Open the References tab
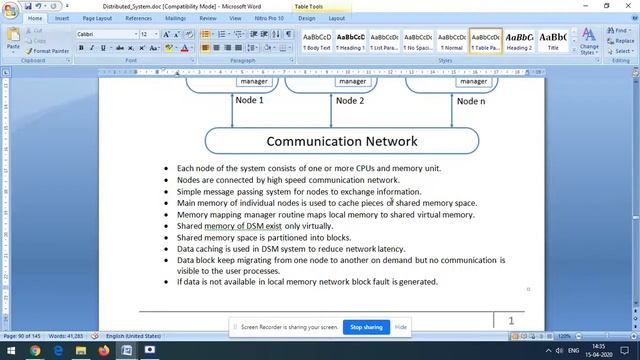The width and height of the screenshot is (640, 360). (138, 18)
